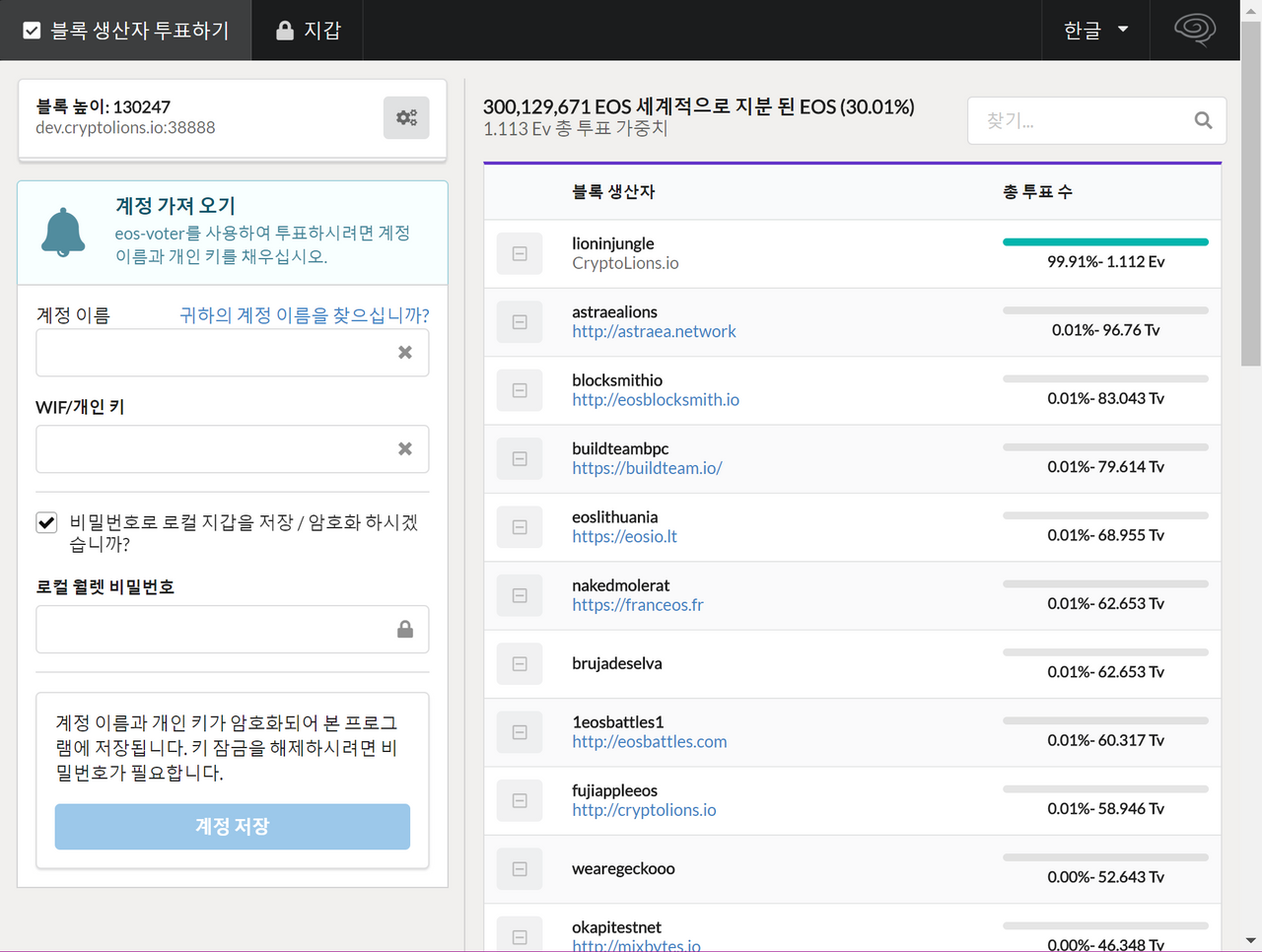
Task: Select the lioninjungle producer vote box
Action: point(520,254)
